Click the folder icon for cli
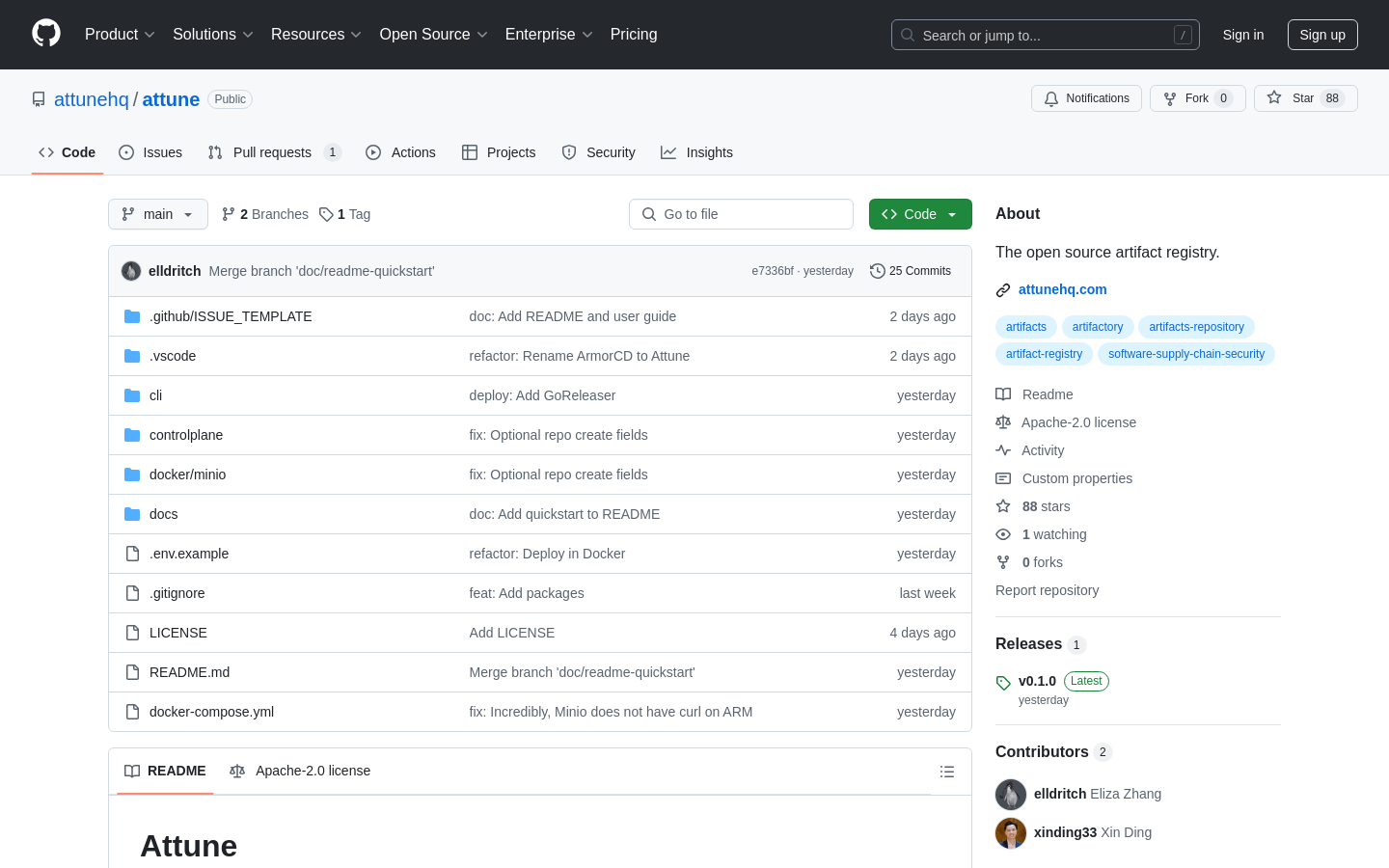This screenshot has width=1389, height=868. [x=132, y=395]
